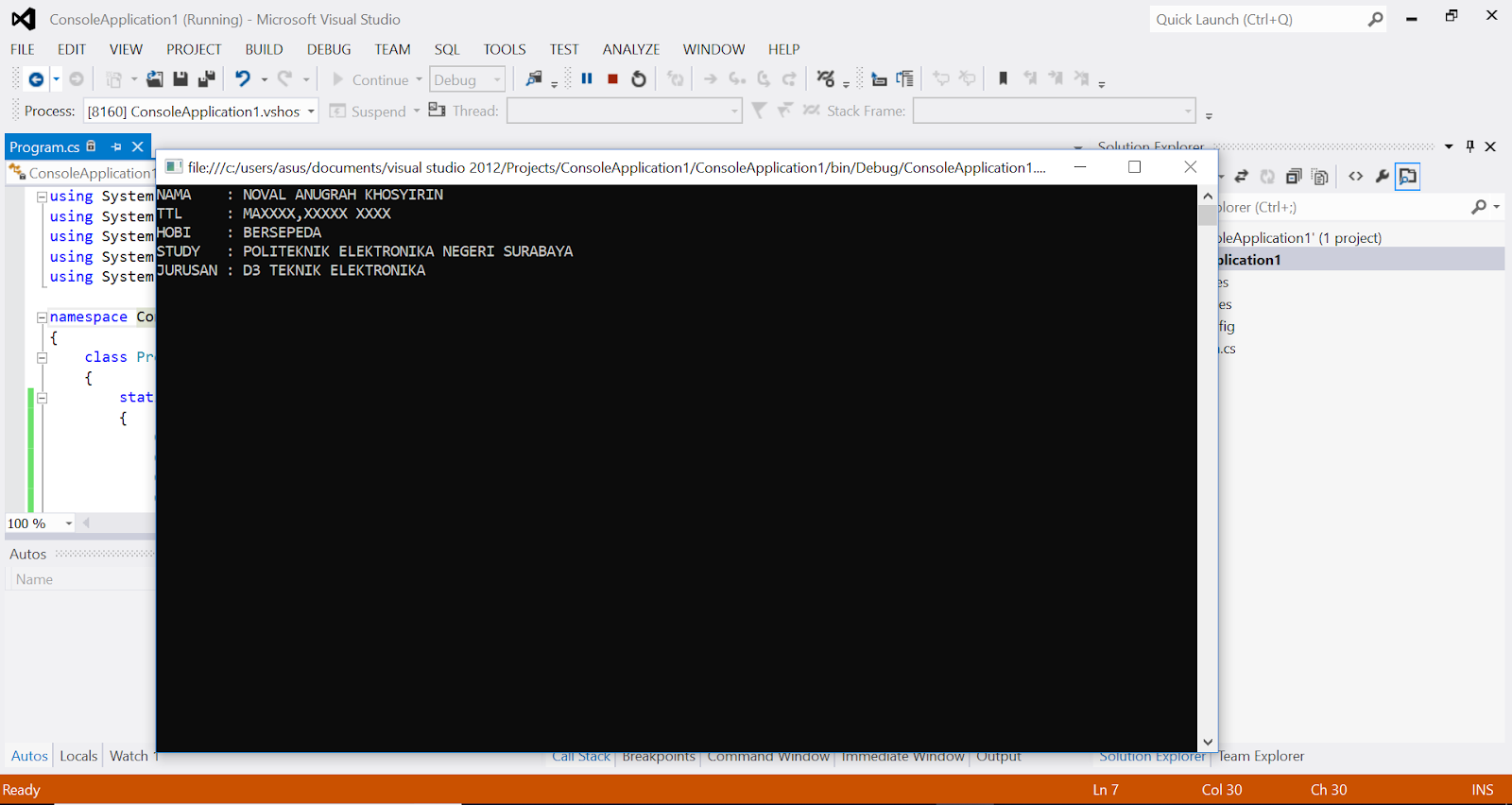Click the console scrollbar up arrow
Viewport: 1512px width, 805px height.
click(x=1208, y=196)
